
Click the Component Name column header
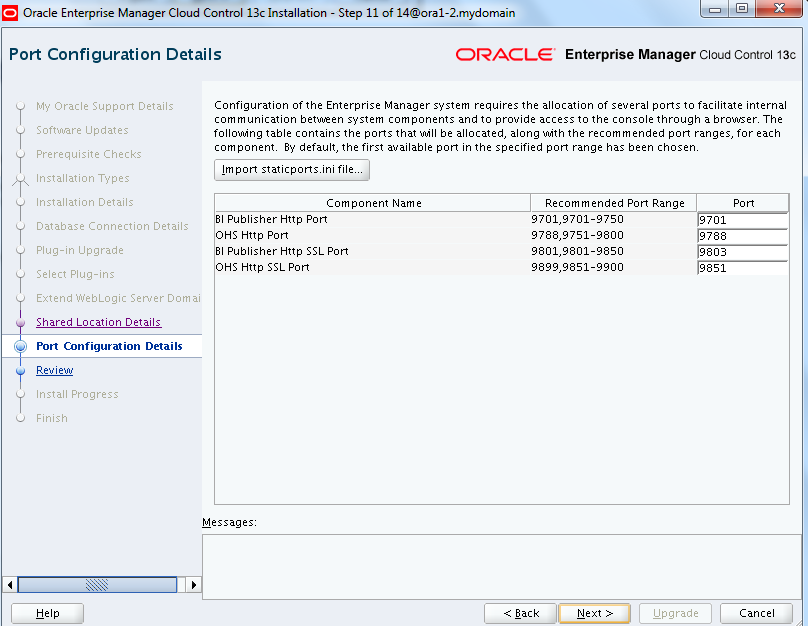point(373,203)
